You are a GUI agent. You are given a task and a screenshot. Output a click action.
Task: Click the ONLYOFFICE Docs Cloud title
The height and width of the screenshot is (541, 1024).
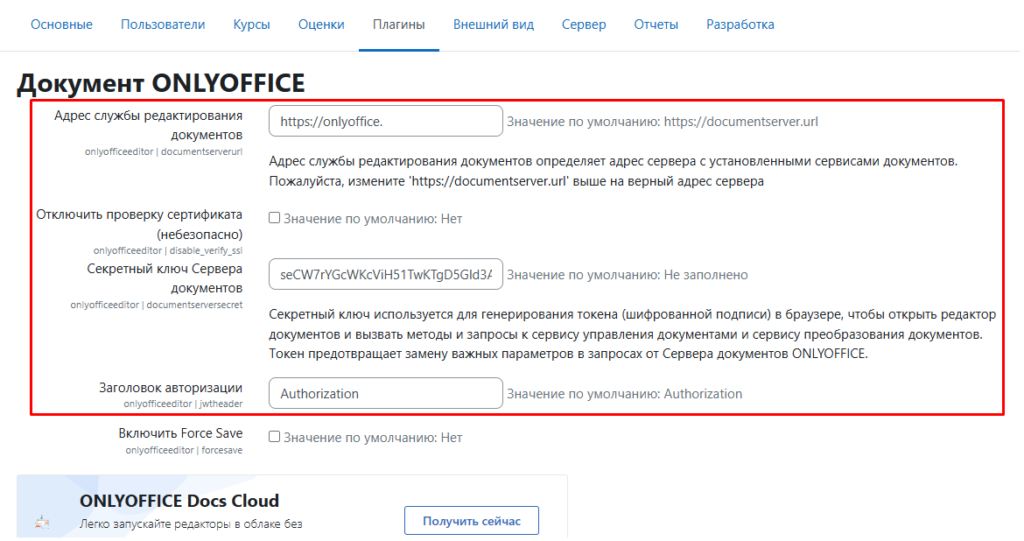(x=180, y=501)
